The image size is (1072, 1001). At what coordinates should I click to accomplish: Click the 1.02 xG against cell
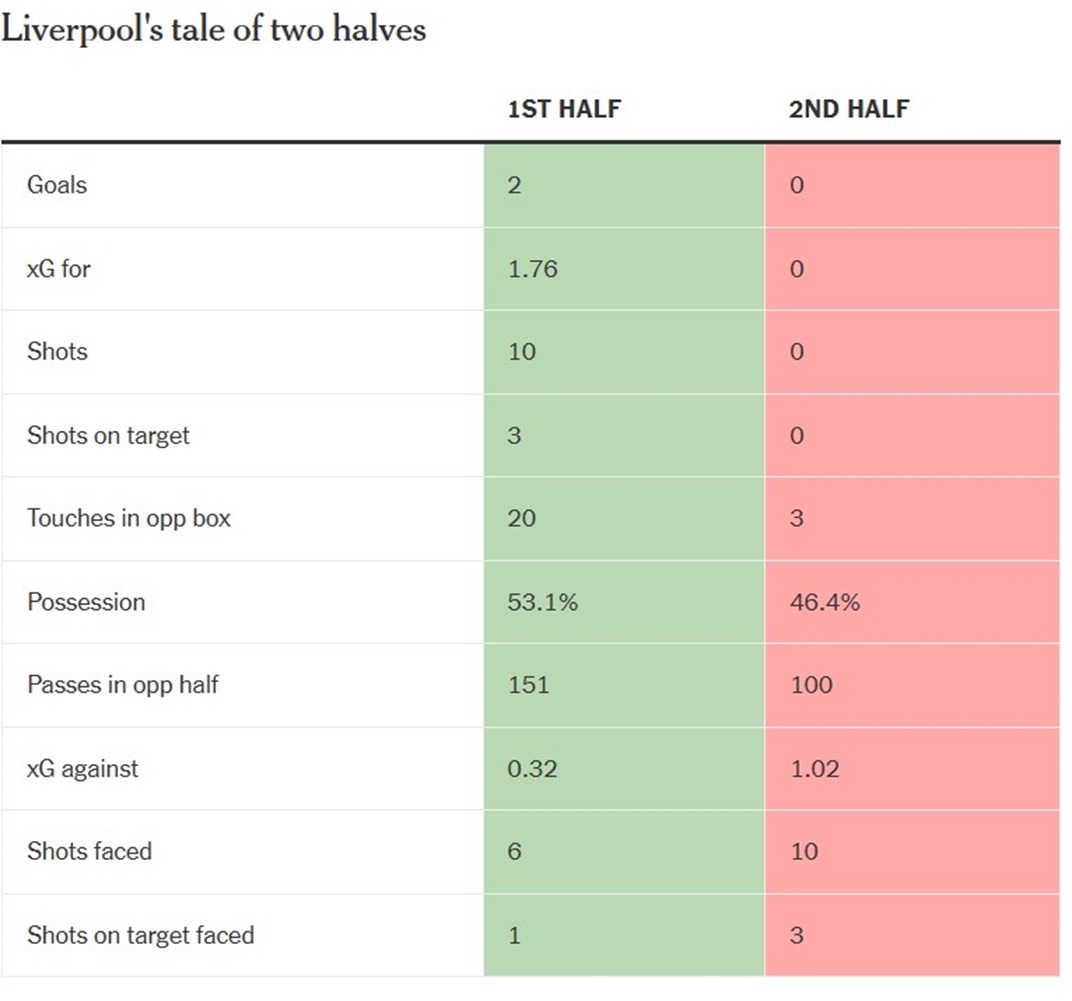click(814, 769)
